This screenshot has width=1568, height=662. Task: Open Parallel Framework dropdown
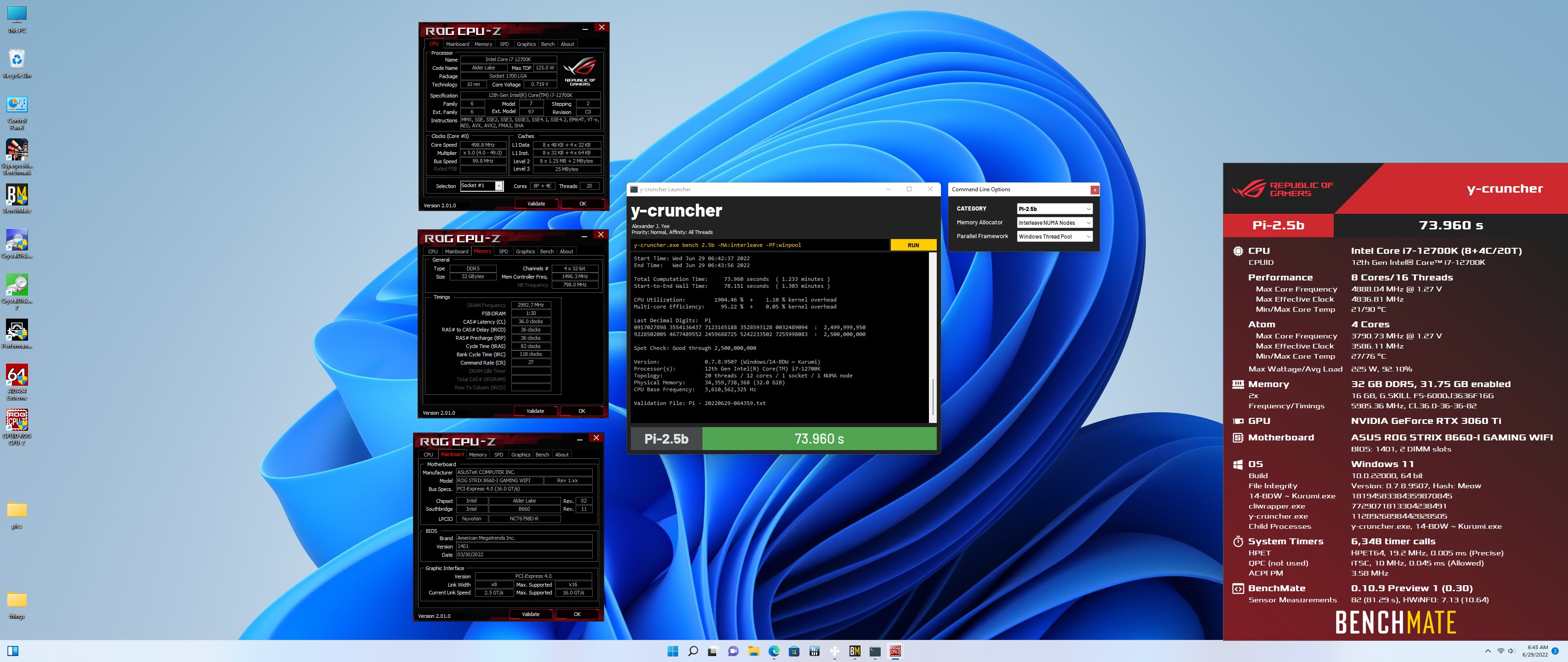[x=1055, y=236]
